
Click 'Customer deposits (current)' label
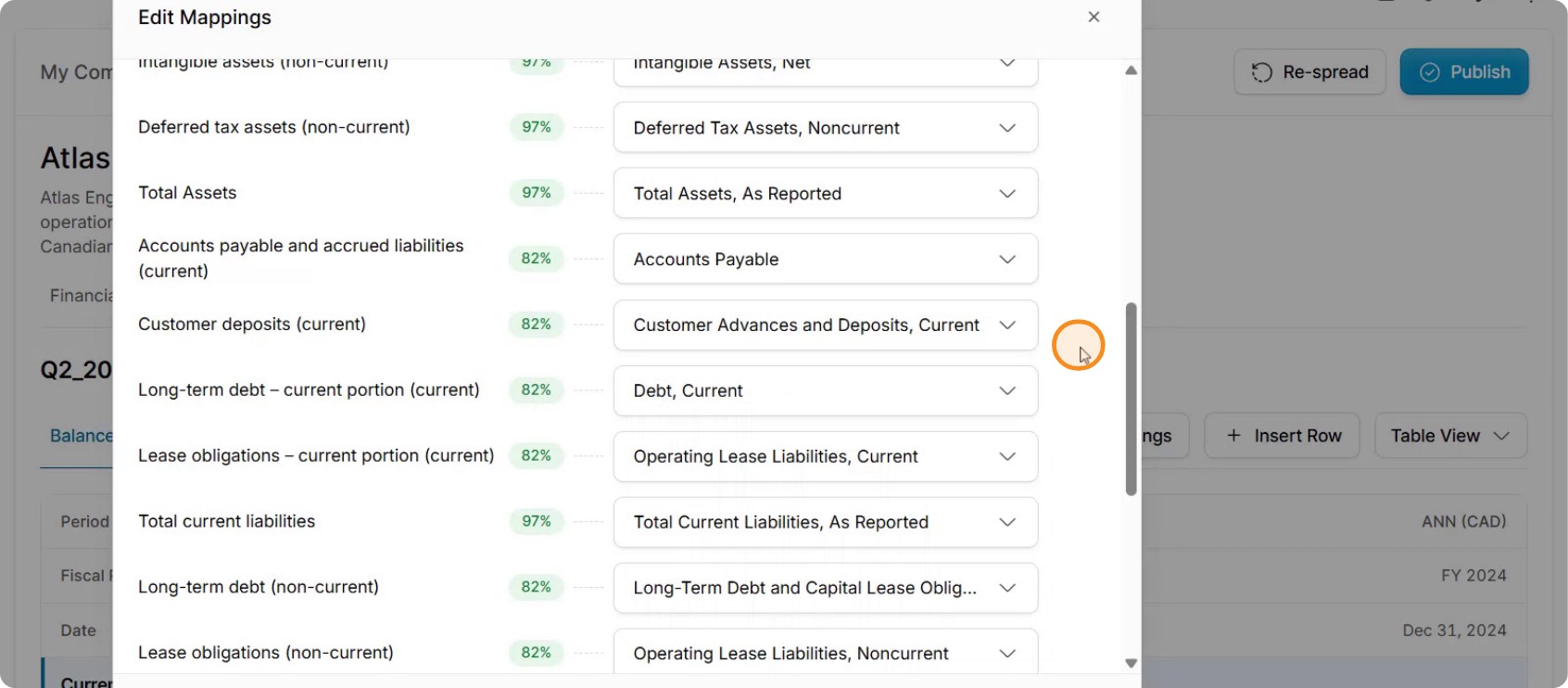tap(252, 324)
